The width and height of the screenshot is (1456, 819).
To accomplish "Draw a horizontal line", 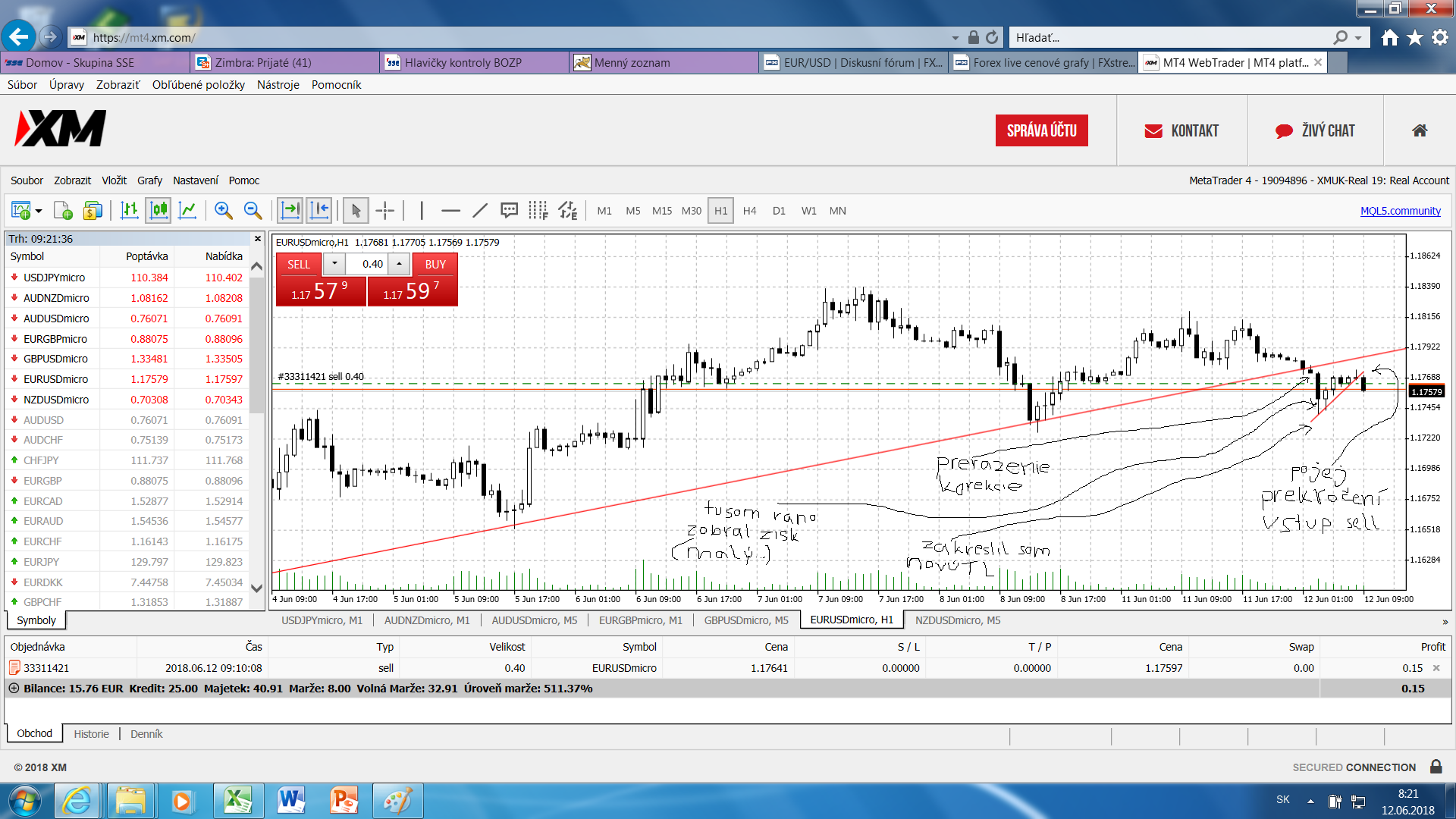I will (451, 211).
